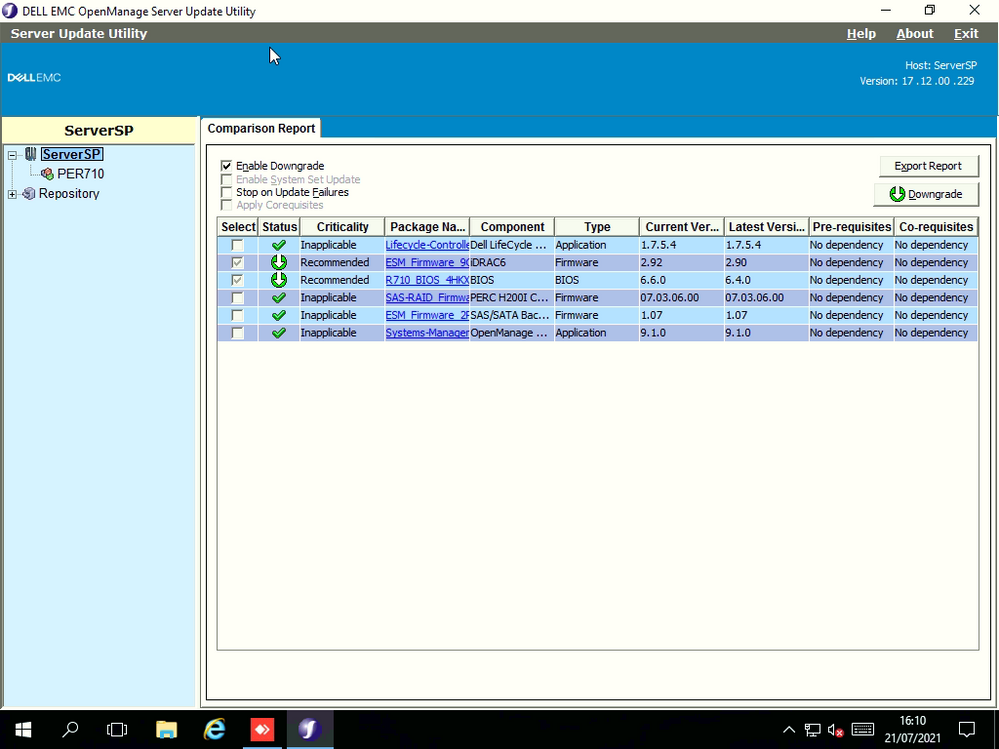Open the Help menu
Viewport: 999px width, 749px height.
[861, 34]
